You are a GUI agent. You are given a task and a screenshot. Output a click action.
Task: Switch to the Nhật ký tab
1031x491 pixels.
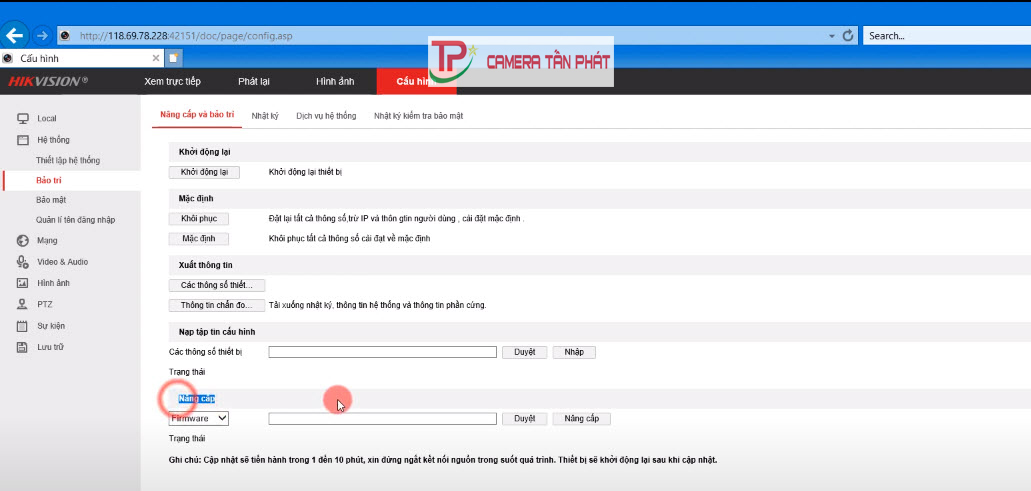click(x=265, y=116)
